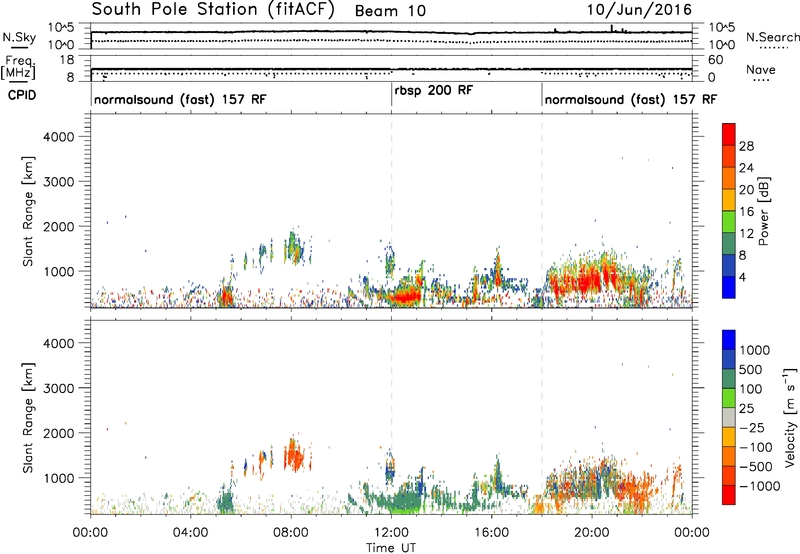The width and height of the screenshot is (800, 554).
Task: Click the '16:00' time axis tick label
Action: pos(491,533)
